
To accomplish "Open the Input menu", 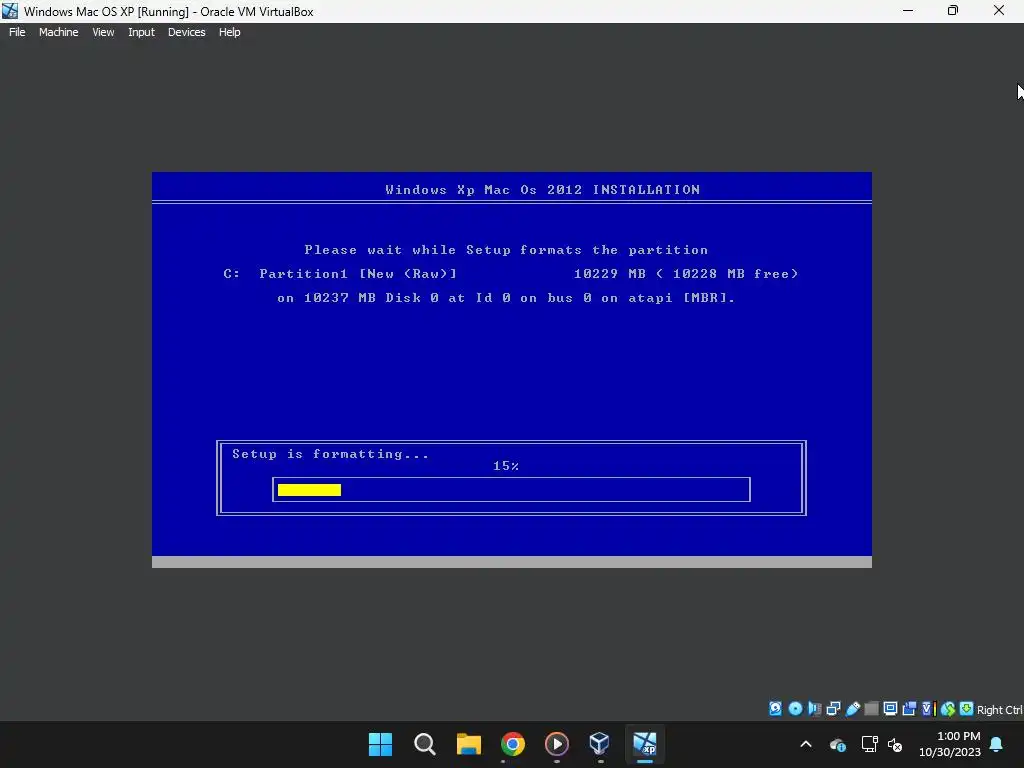I will click(141, 32).
